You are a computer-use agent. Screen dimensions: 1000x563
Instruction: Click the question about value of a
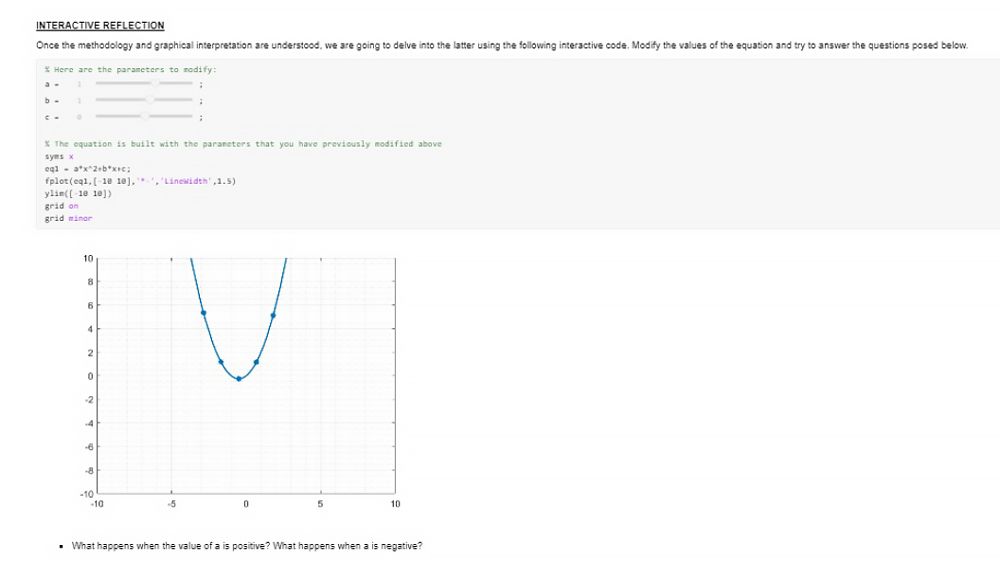pyautogui.click(x=247, y=546)
